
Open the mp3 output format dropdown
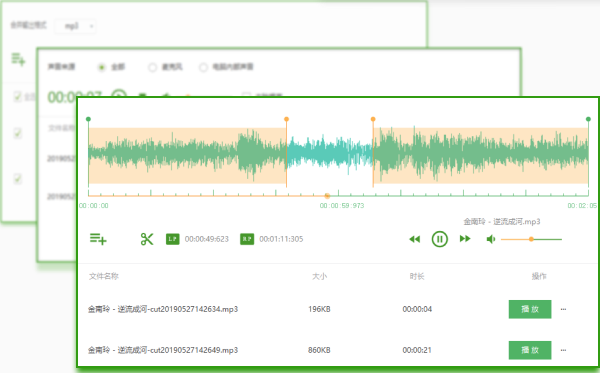click(75, 26)
